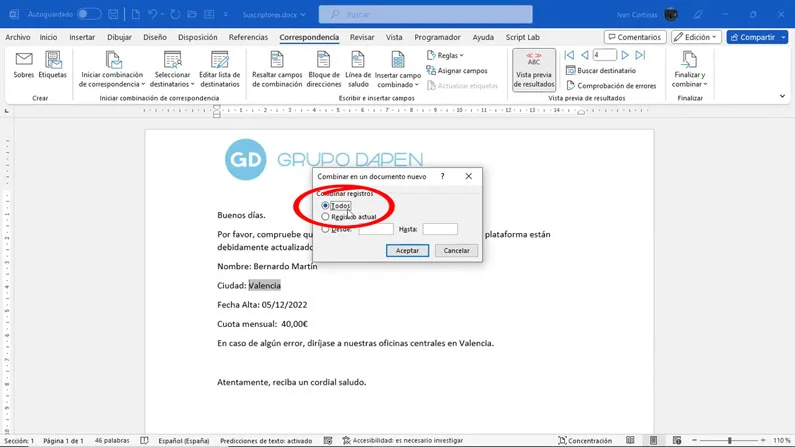The height and width of the screenshot is (447, 795).
Task: Select the Registro actual option
Action: pos(326,217)
